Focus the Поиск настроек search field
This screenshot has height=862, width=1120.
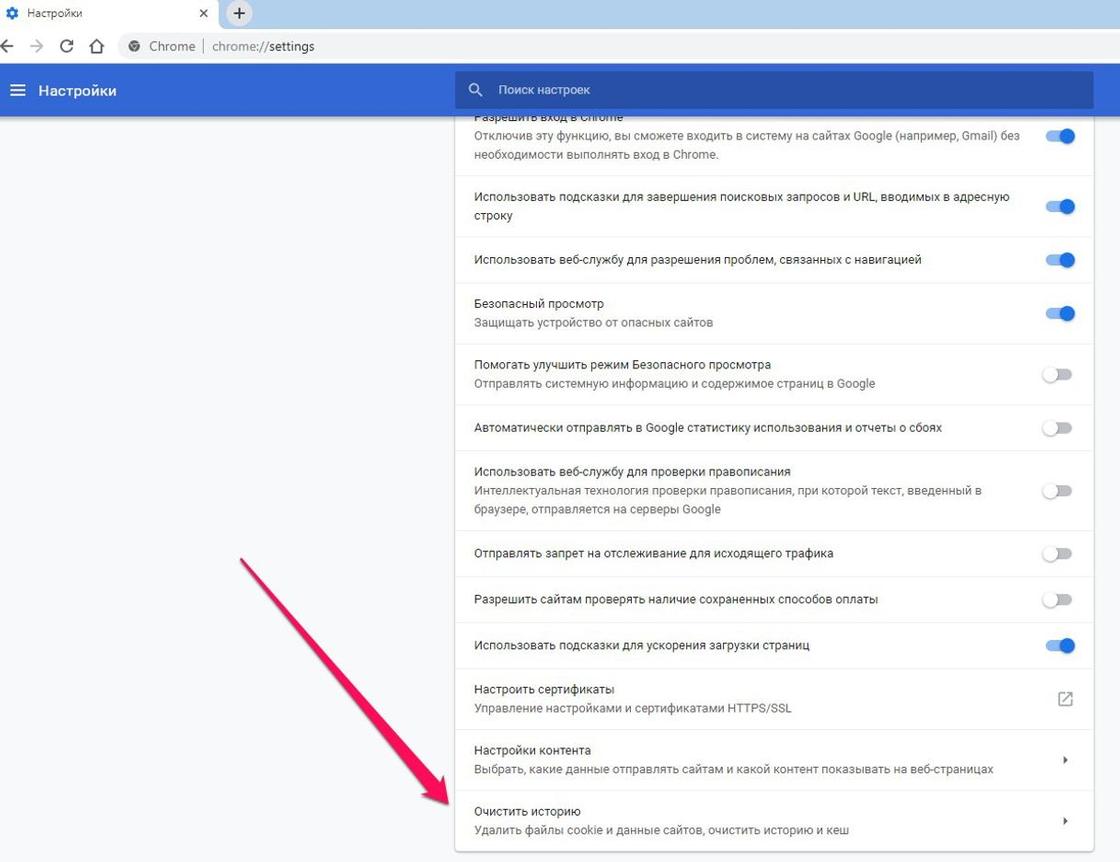(x=774, y=90)
